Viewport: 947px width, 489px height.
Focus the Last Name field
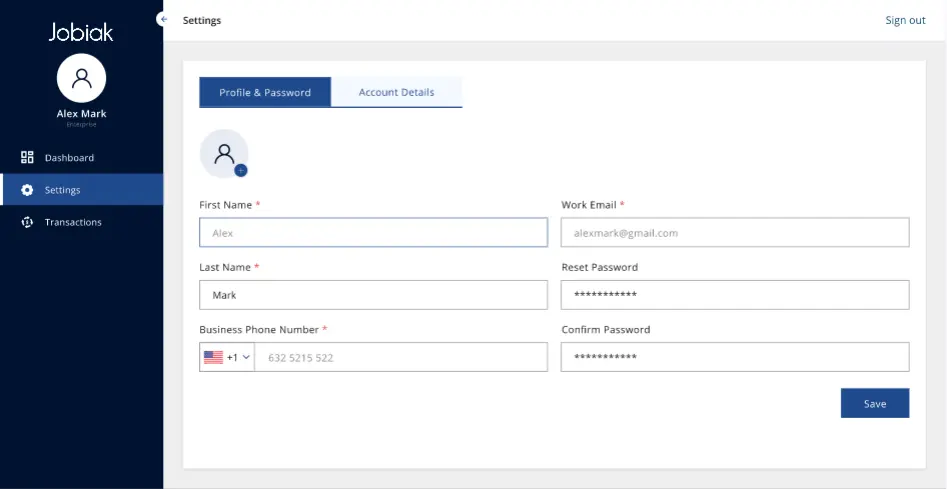[x=373, y=295]
